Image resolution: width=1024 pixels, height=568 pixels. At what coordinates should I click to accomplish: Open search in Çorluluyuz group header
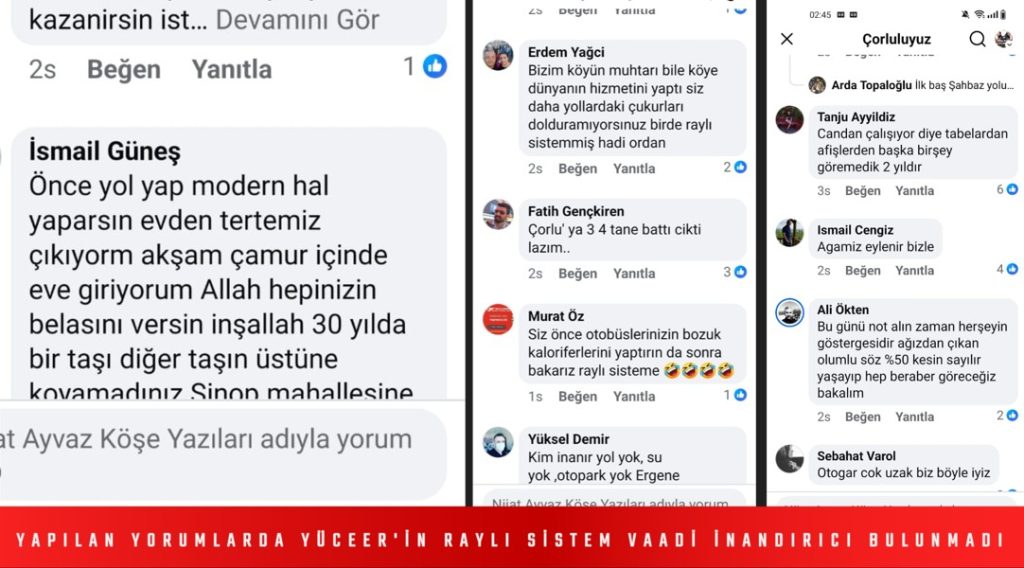pyautogui.click(x=977, y=39)
